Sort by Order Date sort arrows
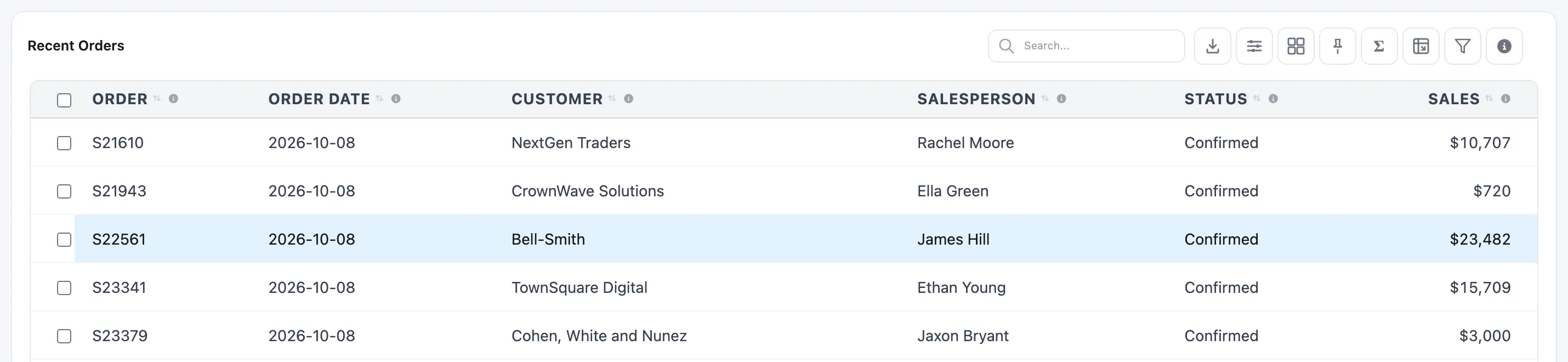The width and height of the screenshot is (1568, 362). [x=379, y=99]
